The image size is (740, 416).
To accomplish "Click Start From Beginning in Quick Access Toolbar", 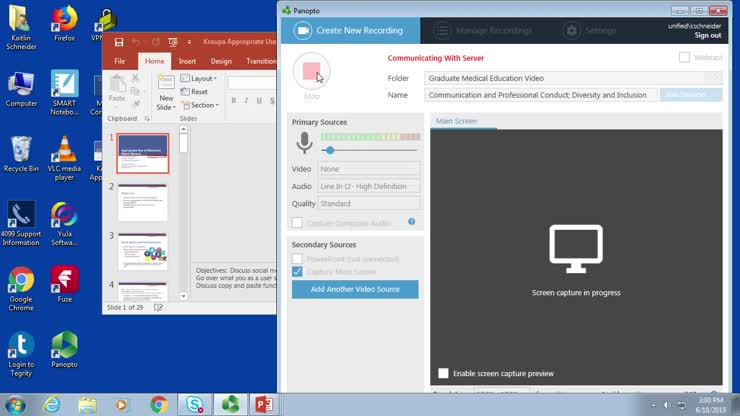I will pyautogui.click(x=174, y=42).
